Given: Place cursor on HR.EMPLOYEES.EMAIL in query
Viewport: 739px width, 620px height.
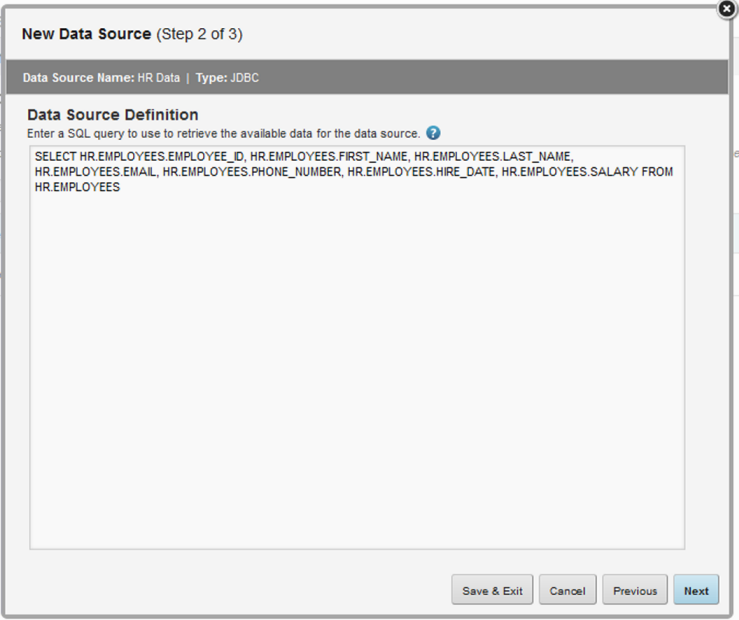Looking at the screenshot, I should 95,172.
